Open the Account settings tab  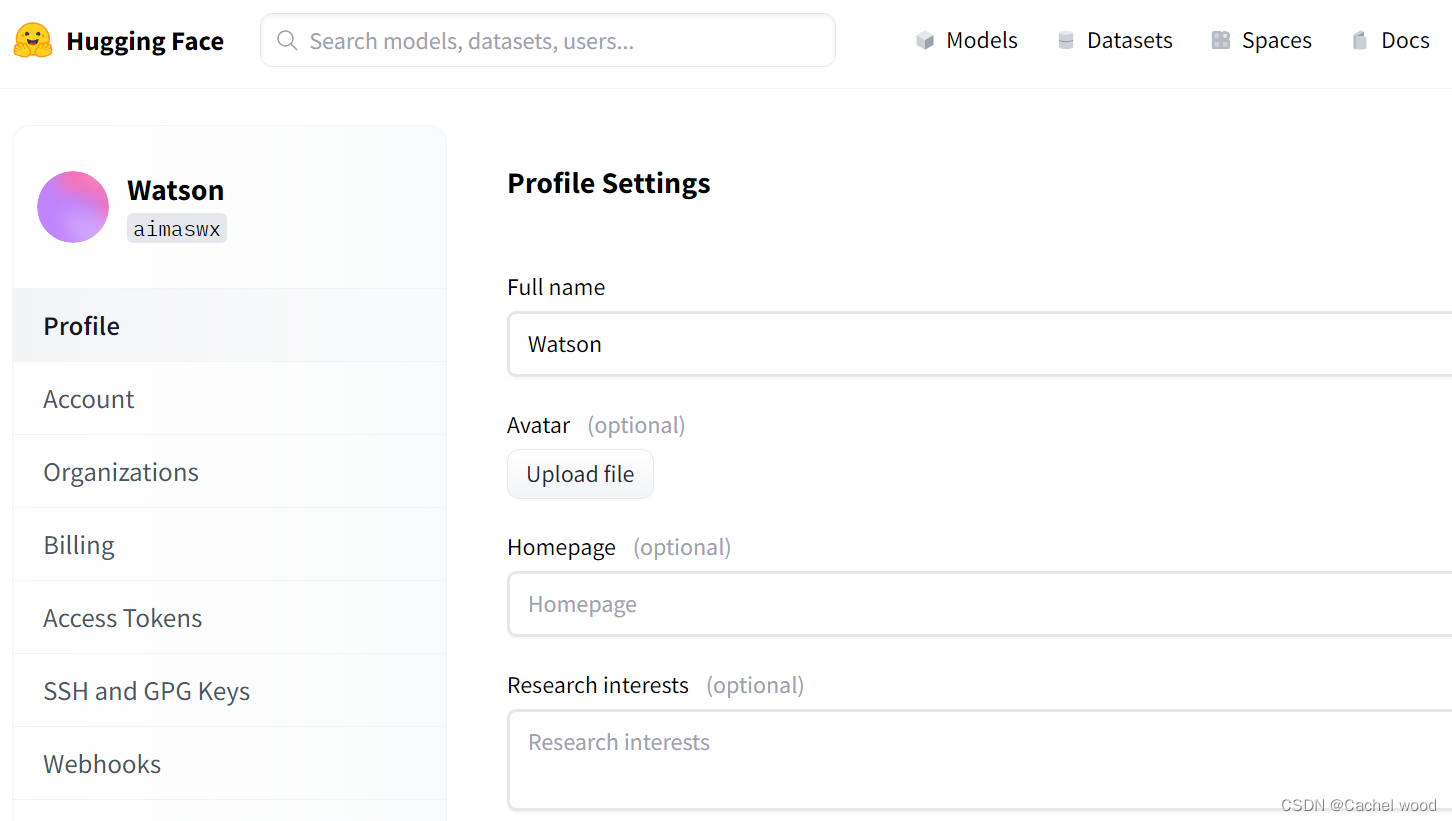tap(89, 399)
